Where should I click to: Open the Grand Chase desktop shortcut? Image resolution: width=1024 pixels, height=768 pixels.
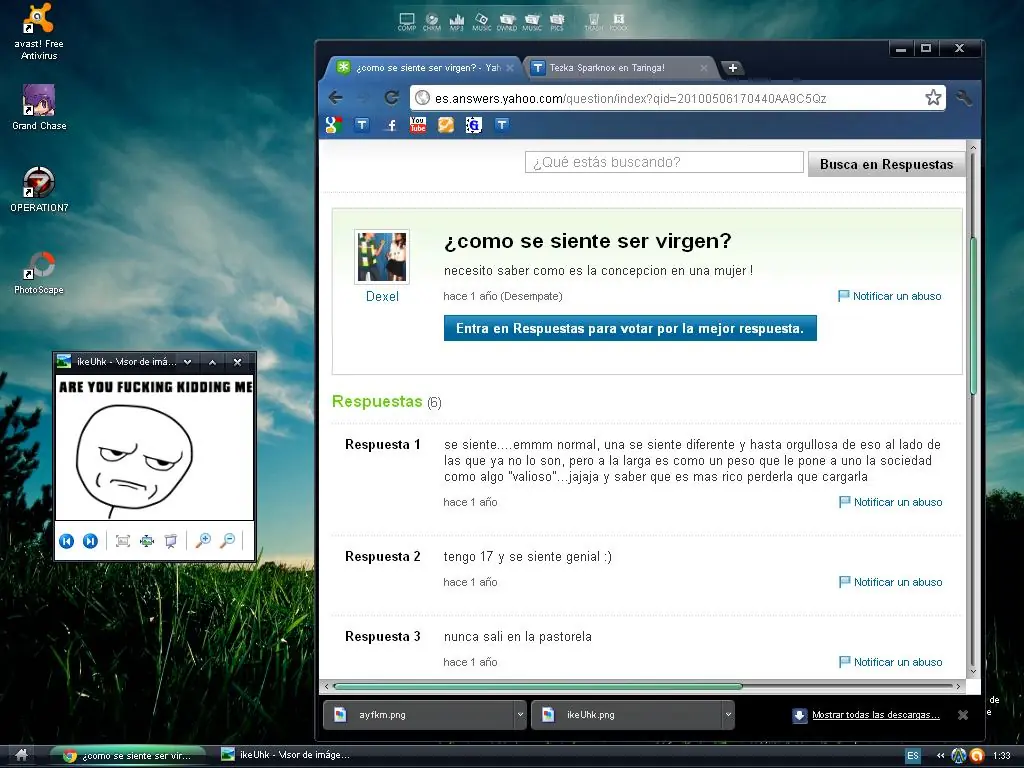pyautogui.click(x=39, y=107)
